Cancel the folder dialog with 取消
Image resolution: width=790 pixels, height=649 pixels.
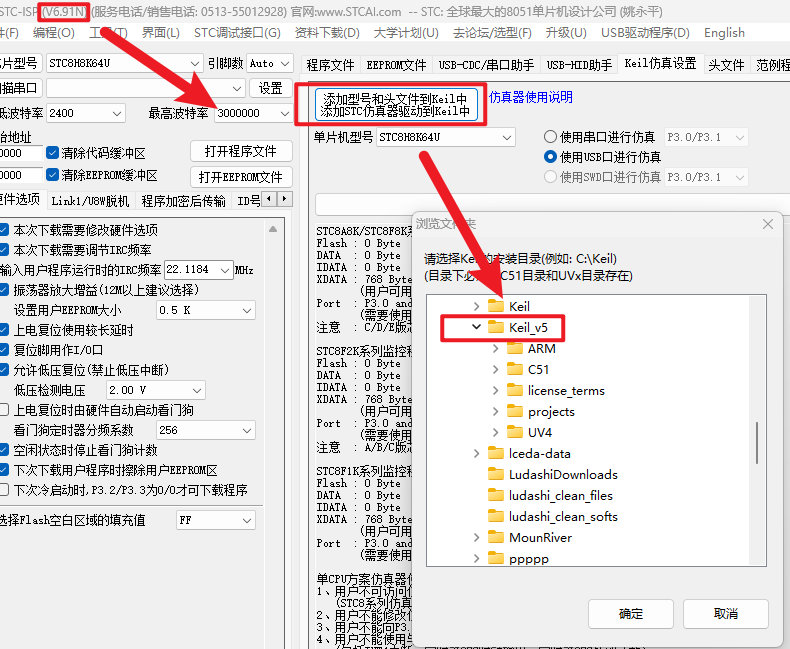tap(726, 613)
